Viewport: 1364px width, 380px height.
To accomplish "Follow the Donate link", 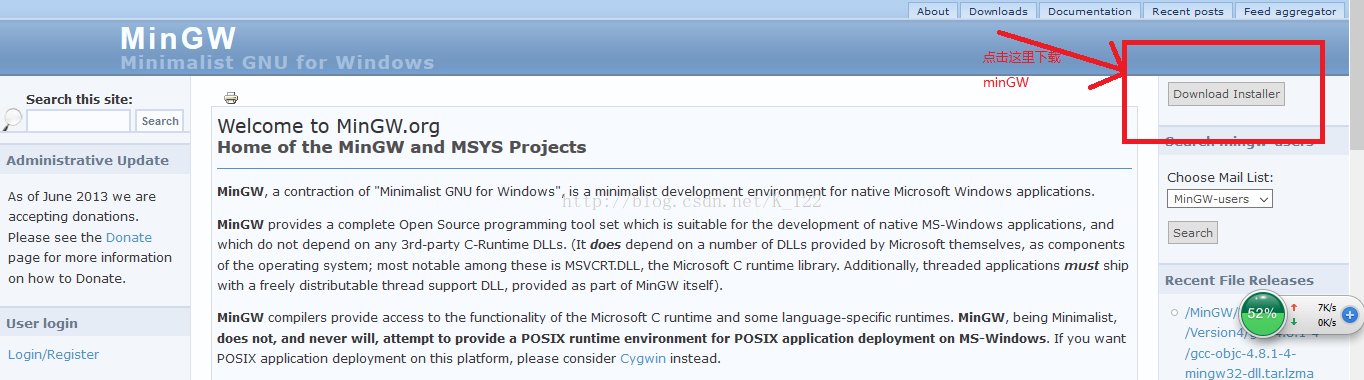I will click(129, 238).
